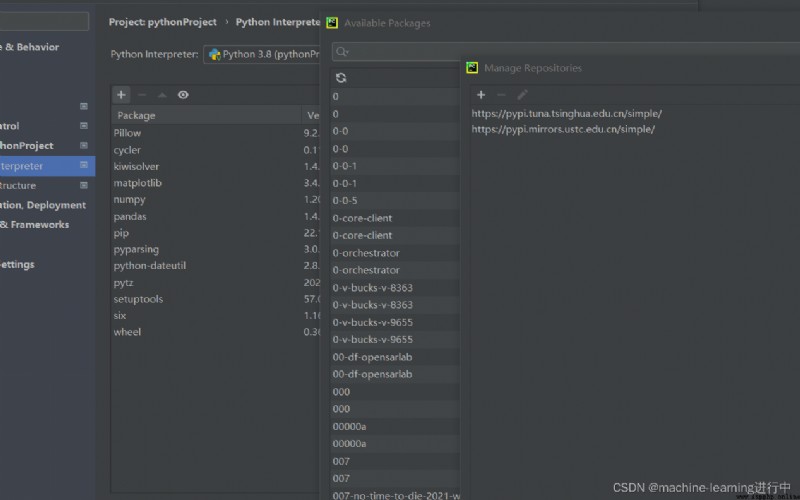Select the cycler package row

pos(216,150)
